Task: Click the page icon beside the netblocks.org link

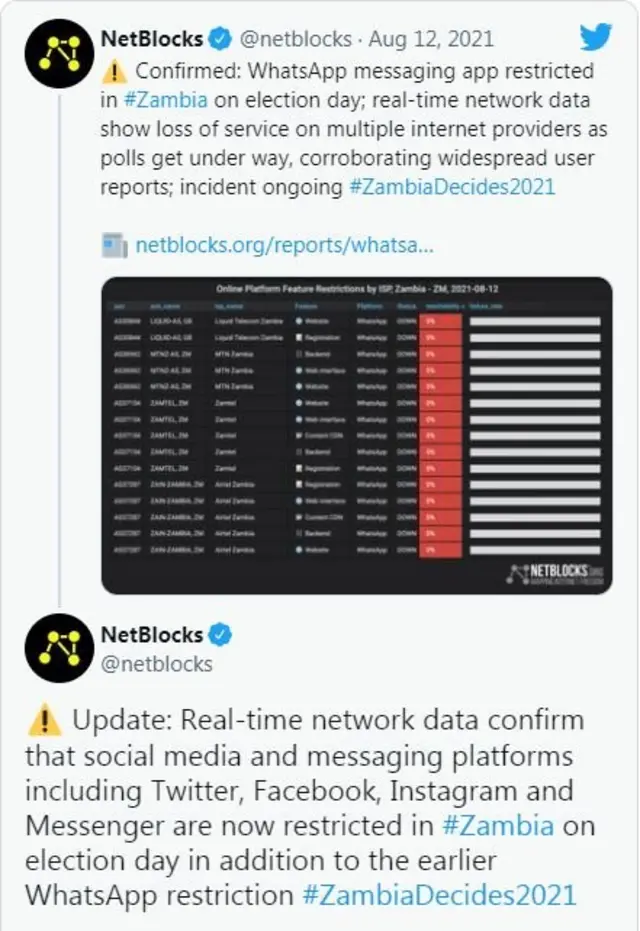Action: point(115,245)
